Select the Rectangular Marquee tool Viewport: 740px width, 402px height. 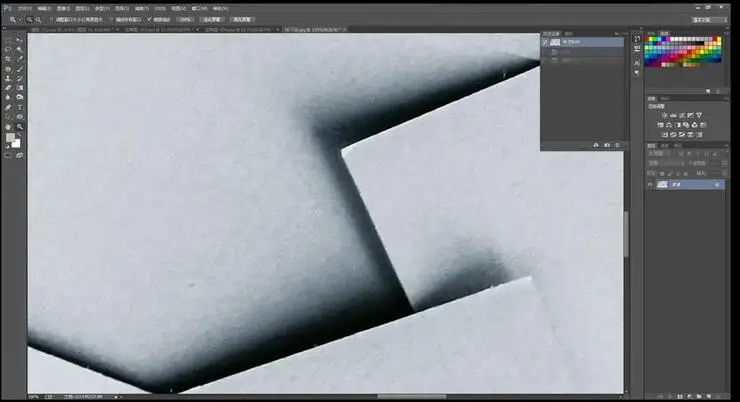click(x=8, y=40)
